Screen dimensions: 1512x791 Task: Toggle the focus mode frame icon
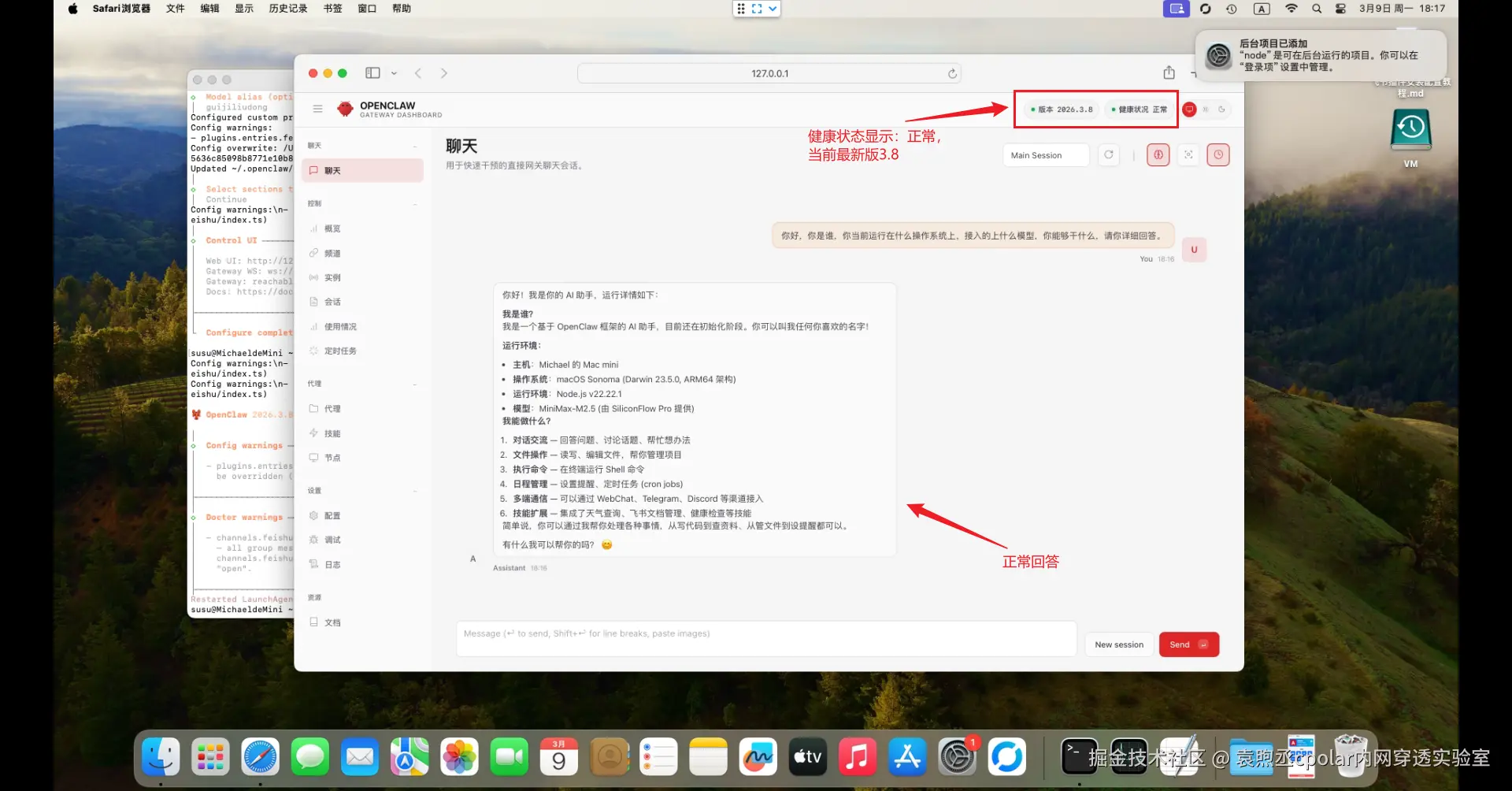tap(1188, 154)
